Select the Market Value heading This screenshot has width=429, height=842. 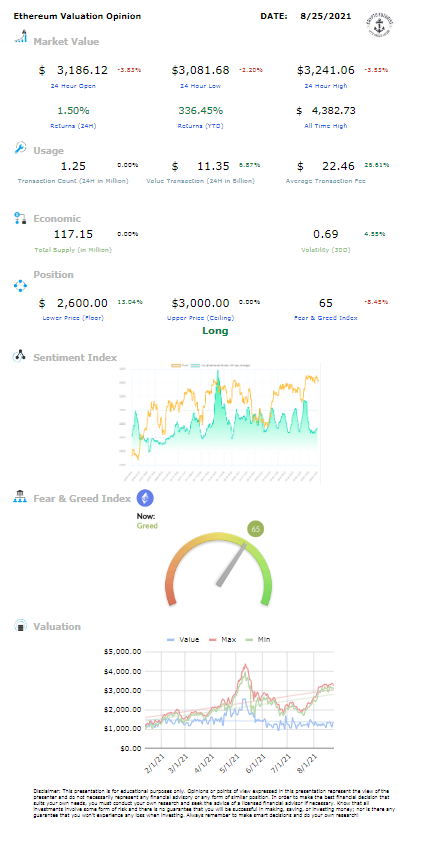pos(66,41)
